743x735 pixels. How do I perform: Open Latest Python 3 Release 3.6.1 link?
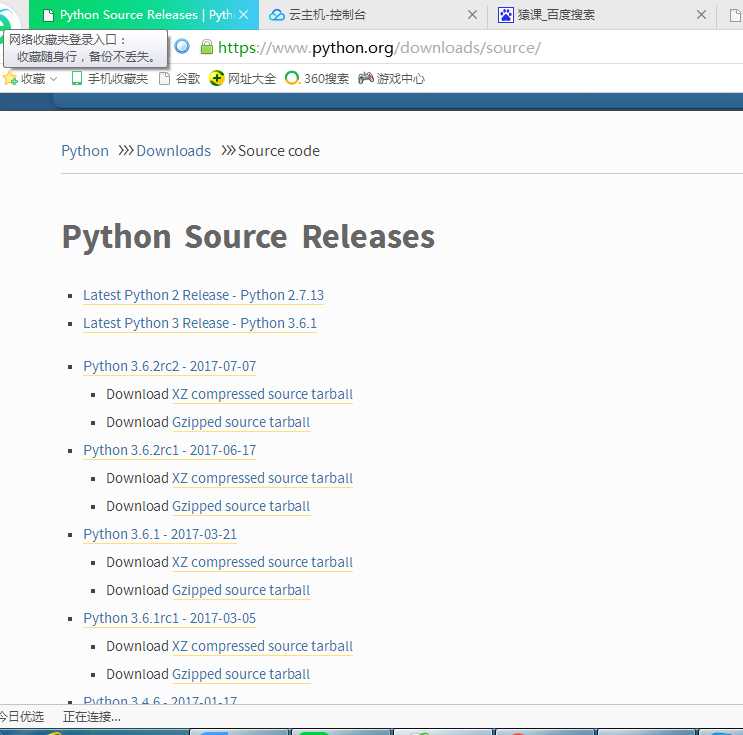pos(200,323)
